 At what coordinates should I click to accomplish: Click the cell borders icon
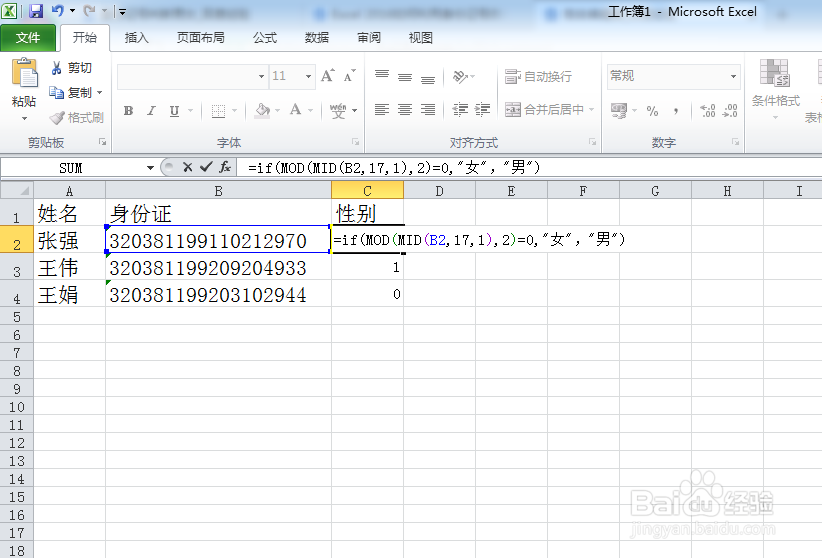point(219,111)
